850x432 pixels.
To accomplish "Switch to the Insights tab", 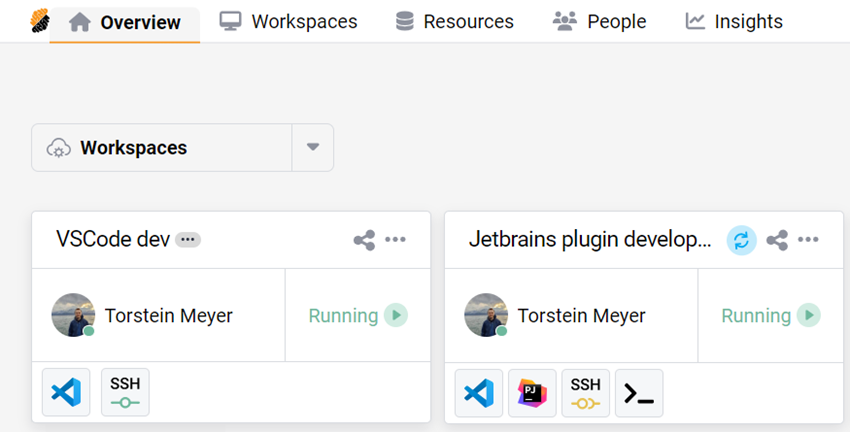I will pos(734,21).
